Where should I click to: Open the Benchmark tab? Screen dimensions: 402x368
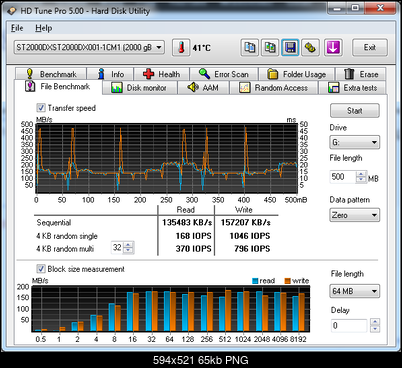(x=51, y=74)
